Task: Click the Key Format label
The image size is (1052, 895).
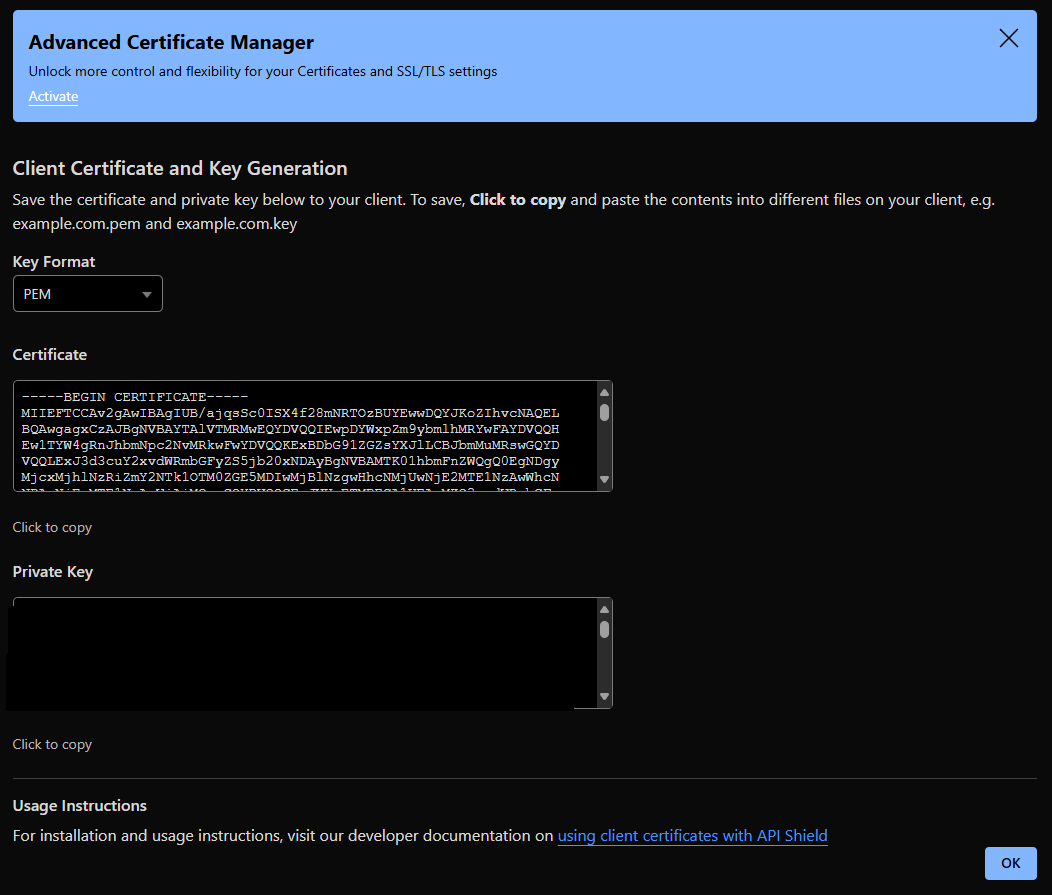Action: coord(54,262)
